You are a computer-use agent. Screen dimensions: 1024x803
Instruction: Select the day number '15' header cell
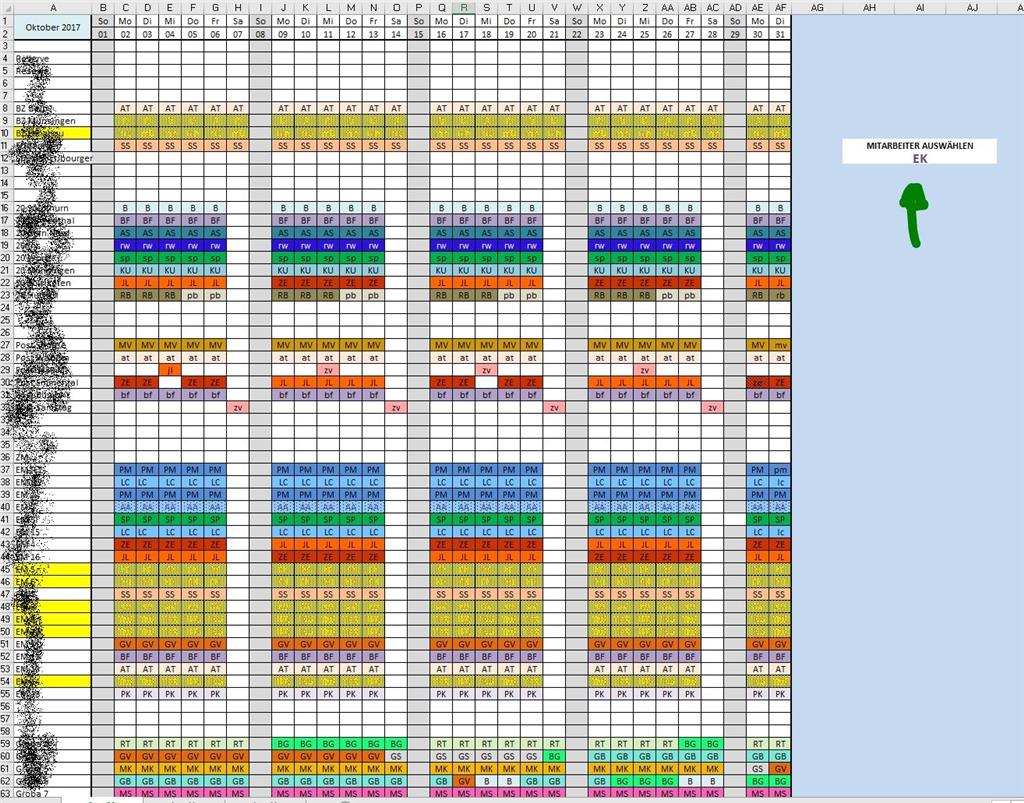pyautogui.click(x=419, y=34)
